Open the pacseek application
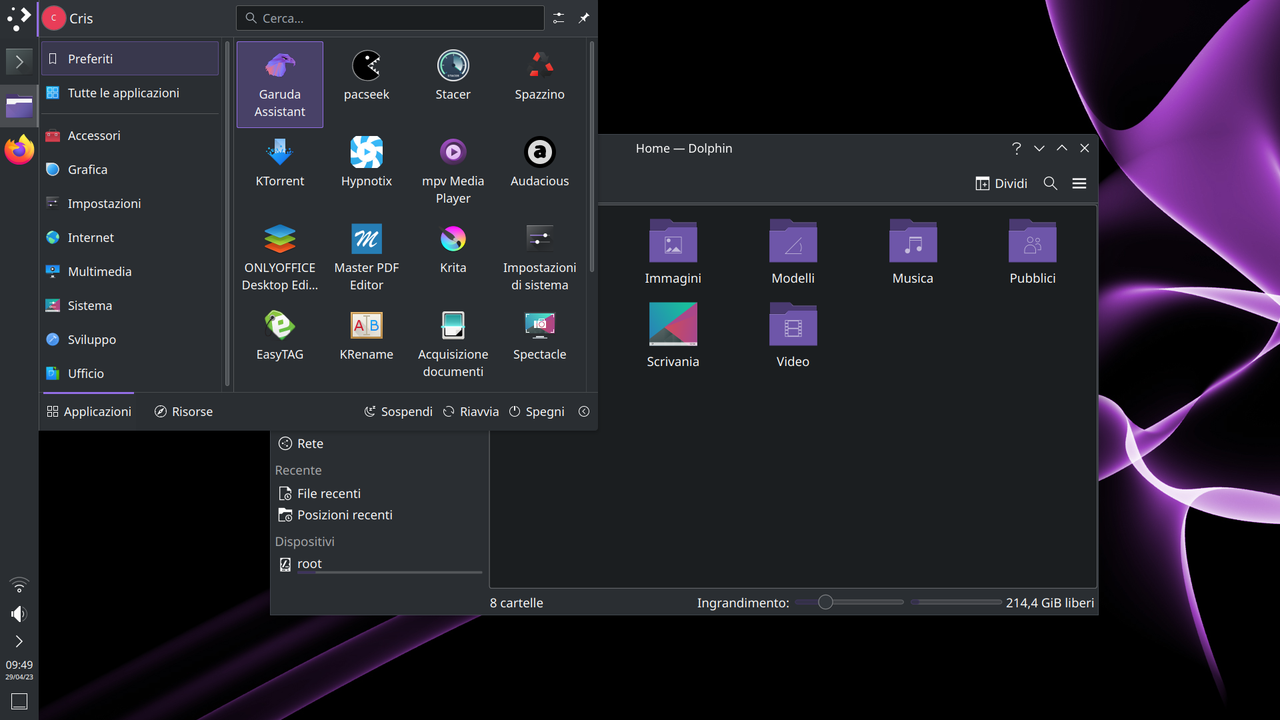This screenshot has height=720, width=1280. 366,76
